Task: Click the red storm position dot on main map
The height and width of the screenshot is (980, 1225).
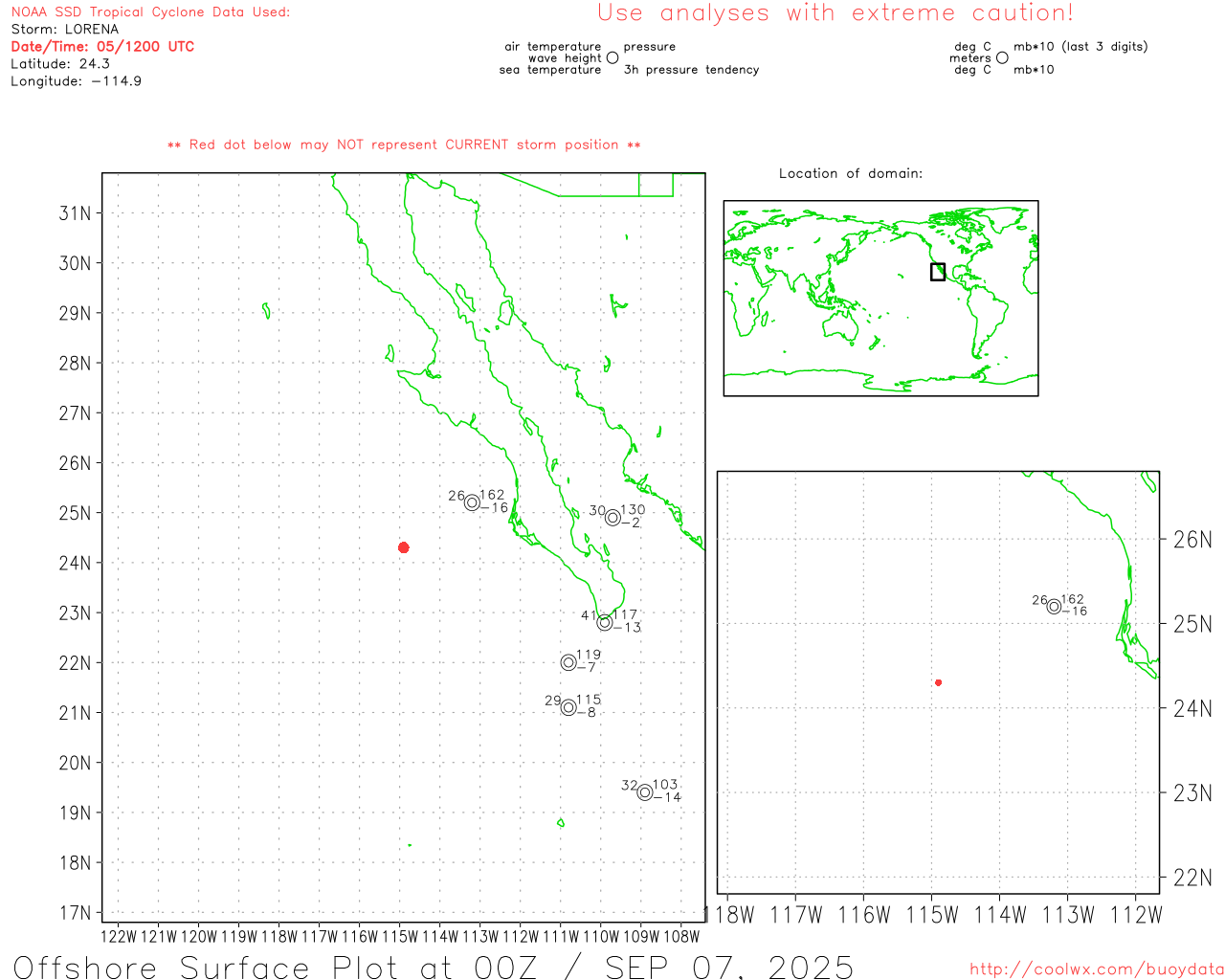Action: [x=404, y=547]
